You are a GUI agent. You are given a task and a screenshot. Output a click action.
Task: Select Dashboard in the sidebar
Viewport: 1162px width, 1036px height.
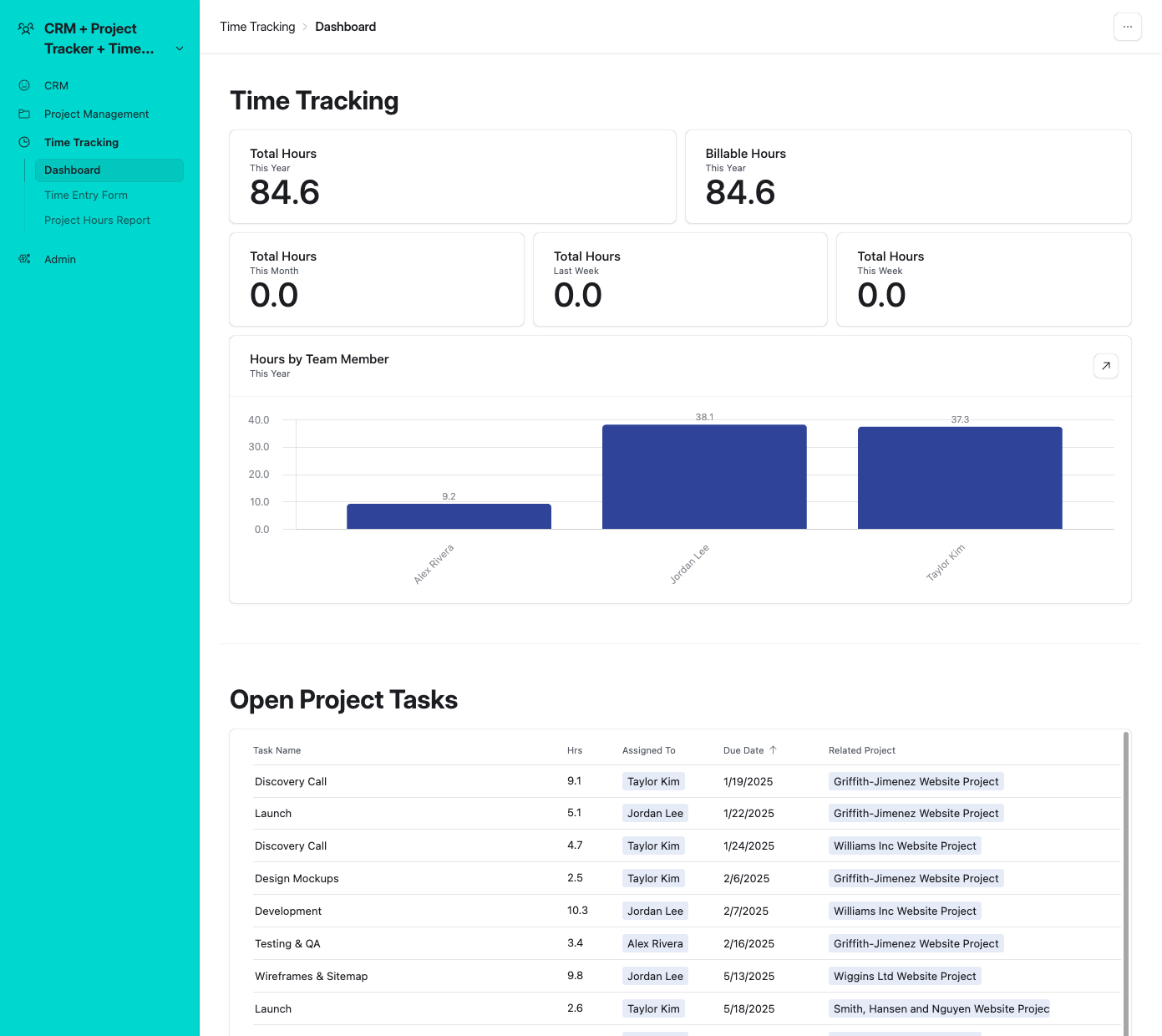pyautogui.click(x=72, y=170)
